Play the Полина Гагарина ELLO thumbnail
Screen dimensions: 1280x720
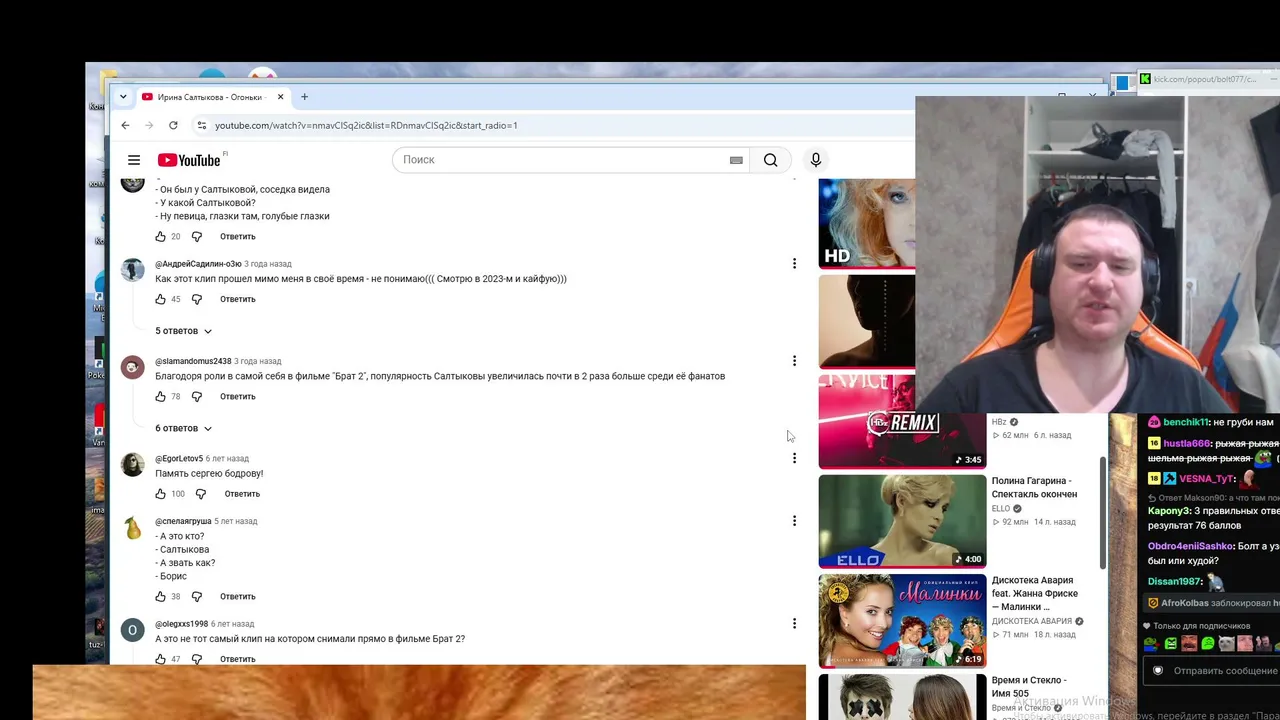tap(902, 521)
